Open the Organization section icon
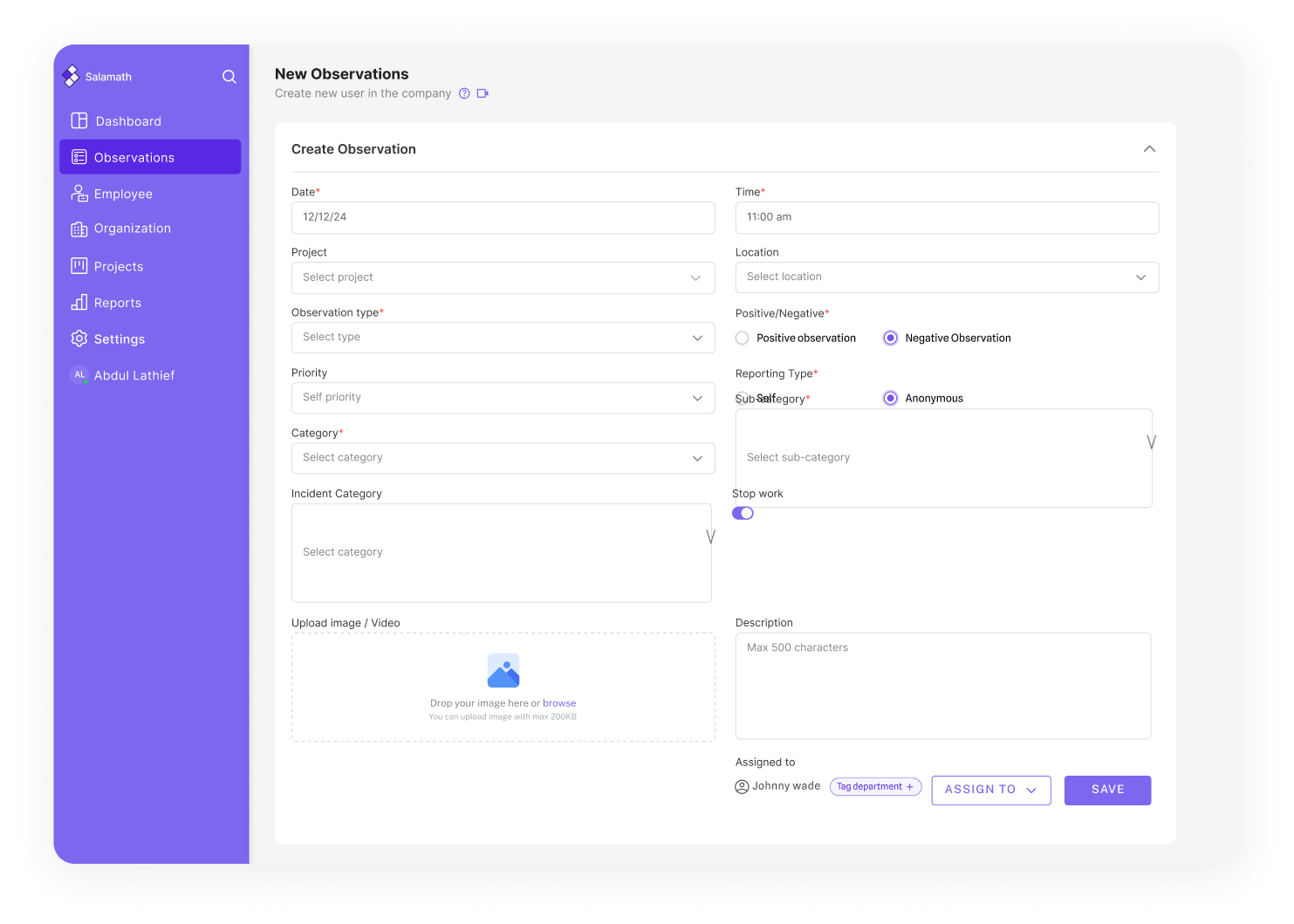This screenshot has height=924, width=1294. (x=79, y=228)
